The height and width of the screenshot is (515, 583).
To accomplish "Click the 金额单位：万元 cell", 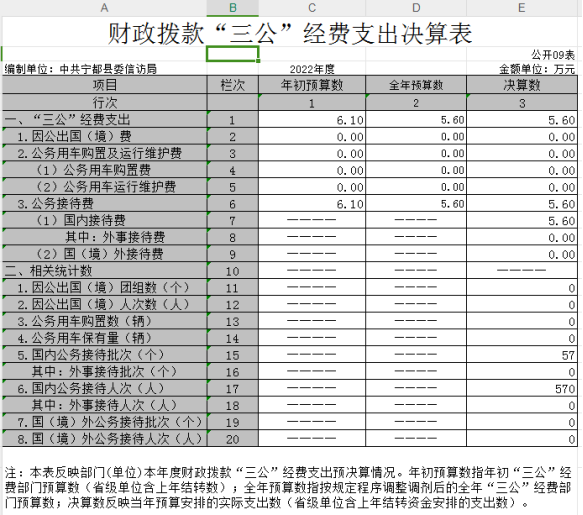I will (537, 69).
